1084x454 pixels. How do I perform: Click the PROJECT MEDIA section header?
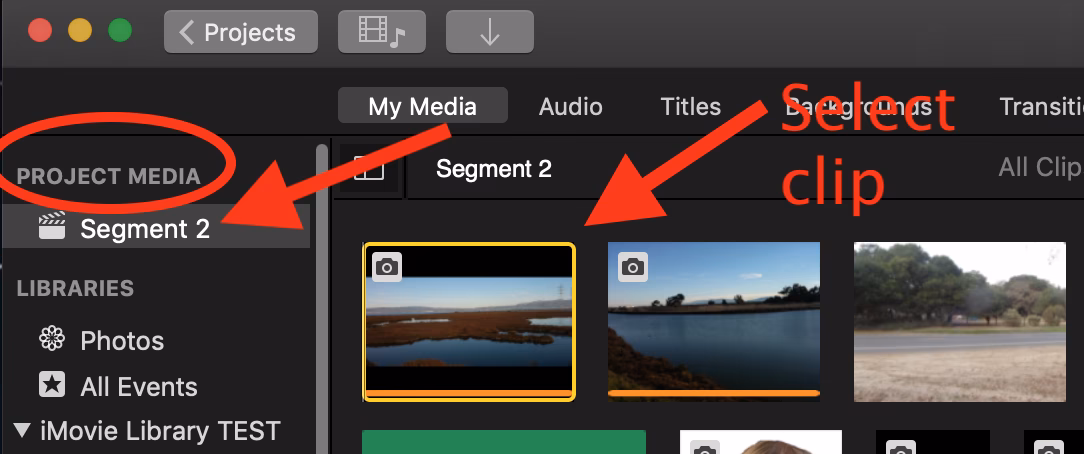click(x=109, y=176)
